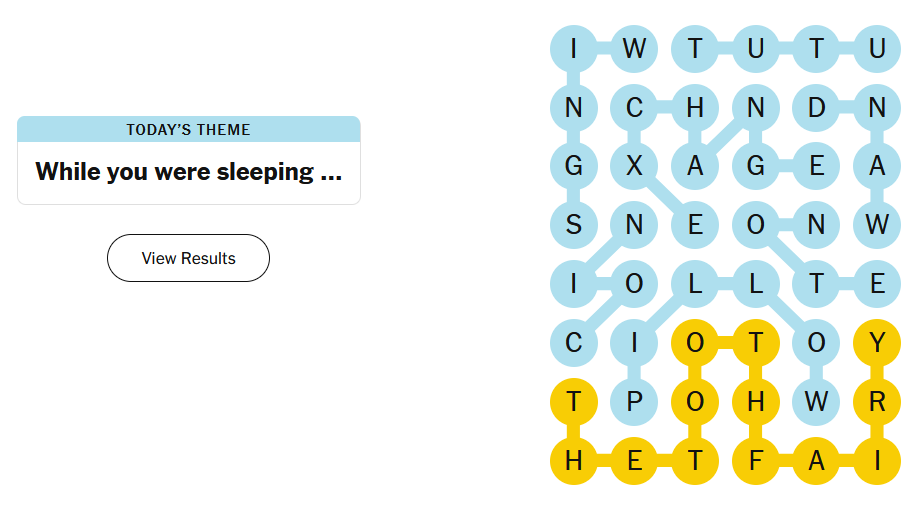Choose the yellow letter R tile

coord(877,402)
